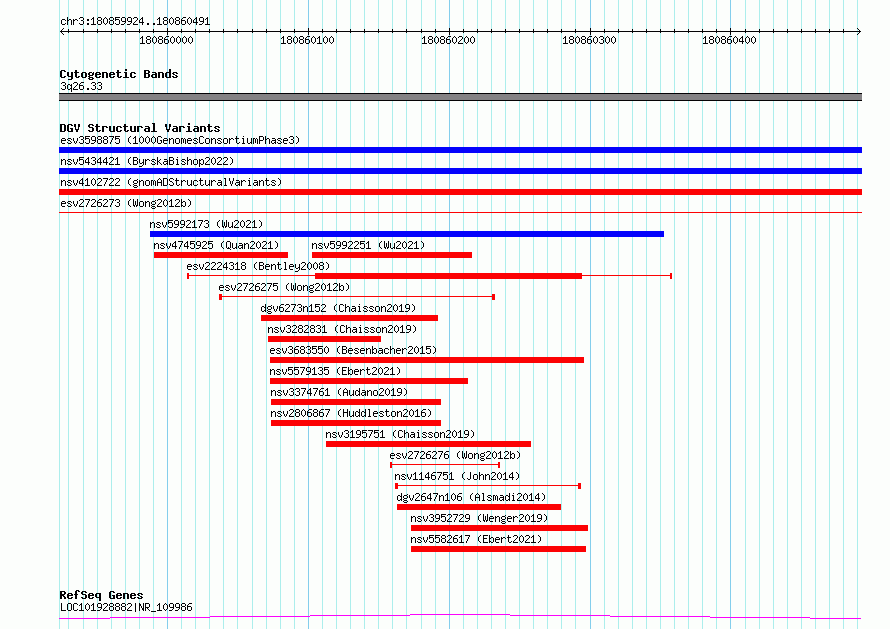Open the esv3683550 (Besenbacher2015) label
This screenshot has width=890, height=629.
(353, 350)
